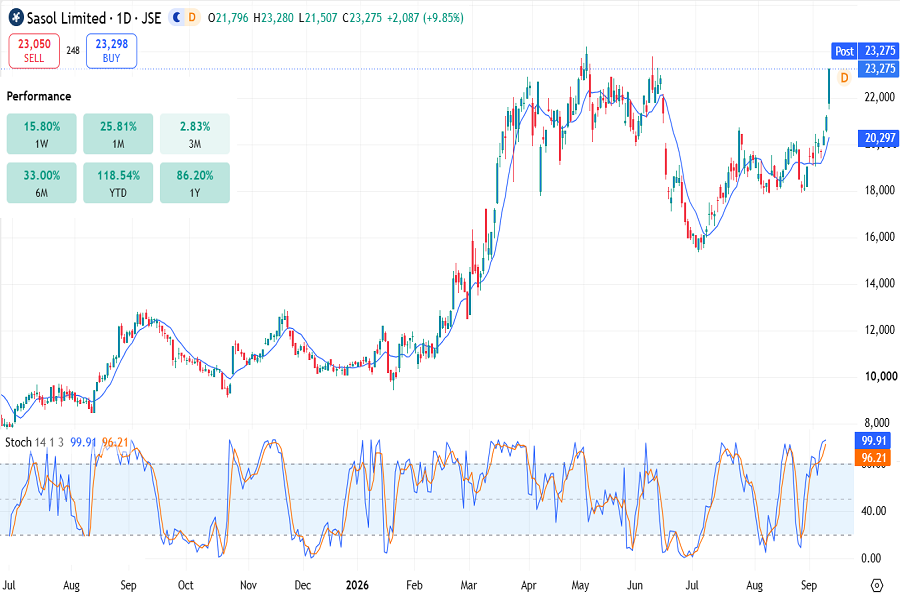Screen dimensions: 900x600
Task: Click the 40.00 Stoch axis label
Action: 875,510
